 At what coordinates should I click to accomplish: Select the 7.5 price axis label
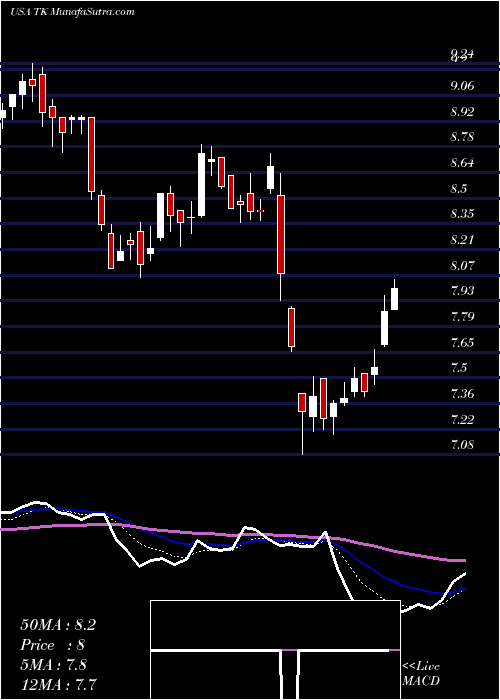[459, 368]
